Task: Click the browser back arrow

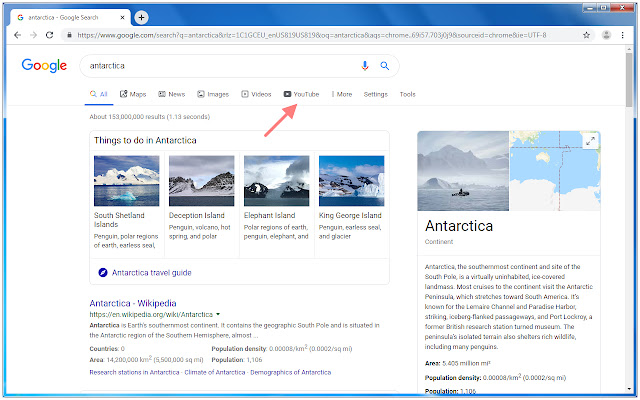Action: 17,35
